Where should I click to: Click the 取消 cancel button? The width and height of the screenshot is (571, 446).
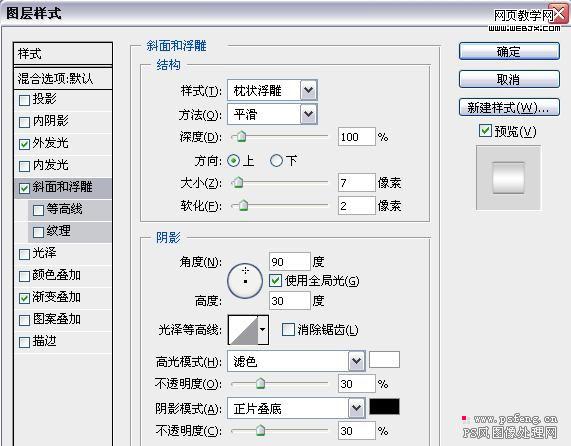pyautogui.click(x=509, y=79)
